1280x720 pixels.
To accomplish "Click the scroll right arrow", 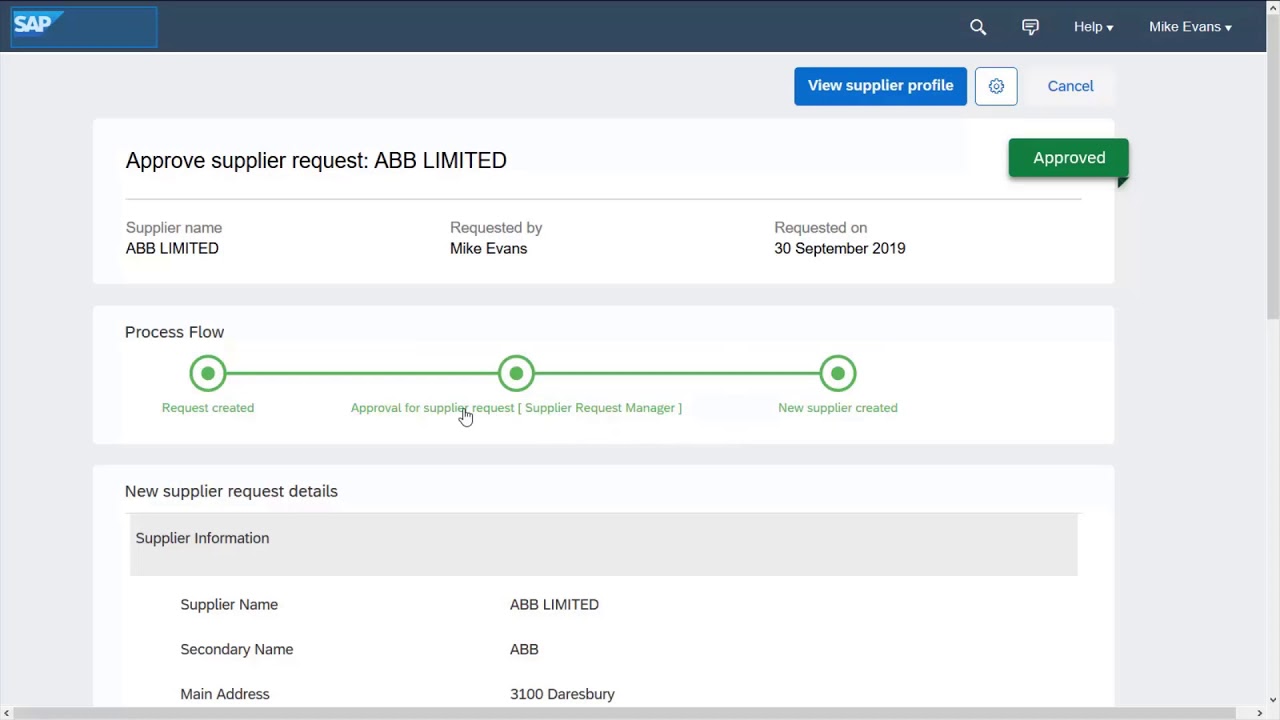I will pyautogui.click(x=1259, y=713).
